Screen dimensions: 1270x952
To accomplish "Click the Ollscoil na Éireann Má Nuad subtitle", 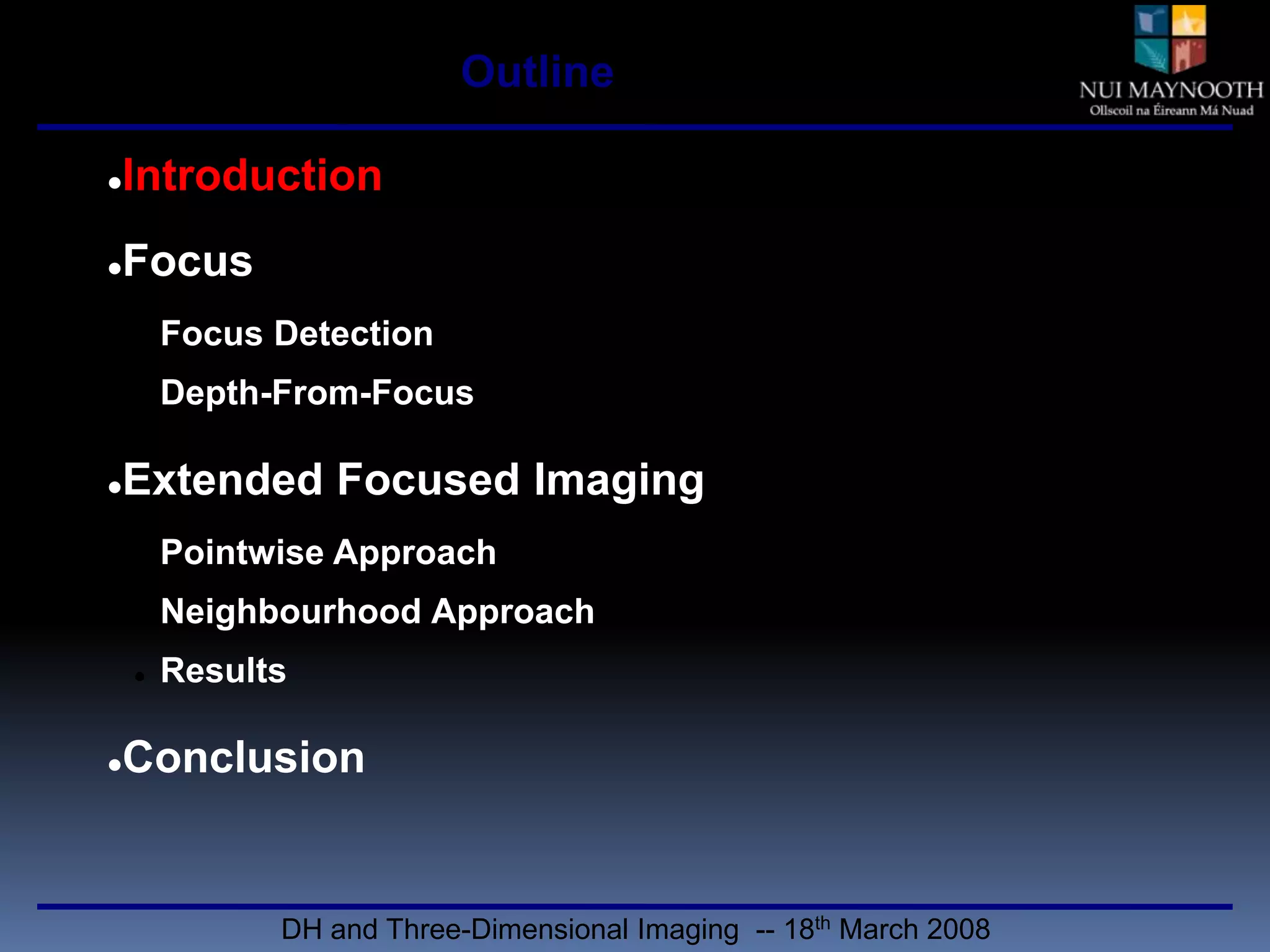I will tap(1171, 111).
